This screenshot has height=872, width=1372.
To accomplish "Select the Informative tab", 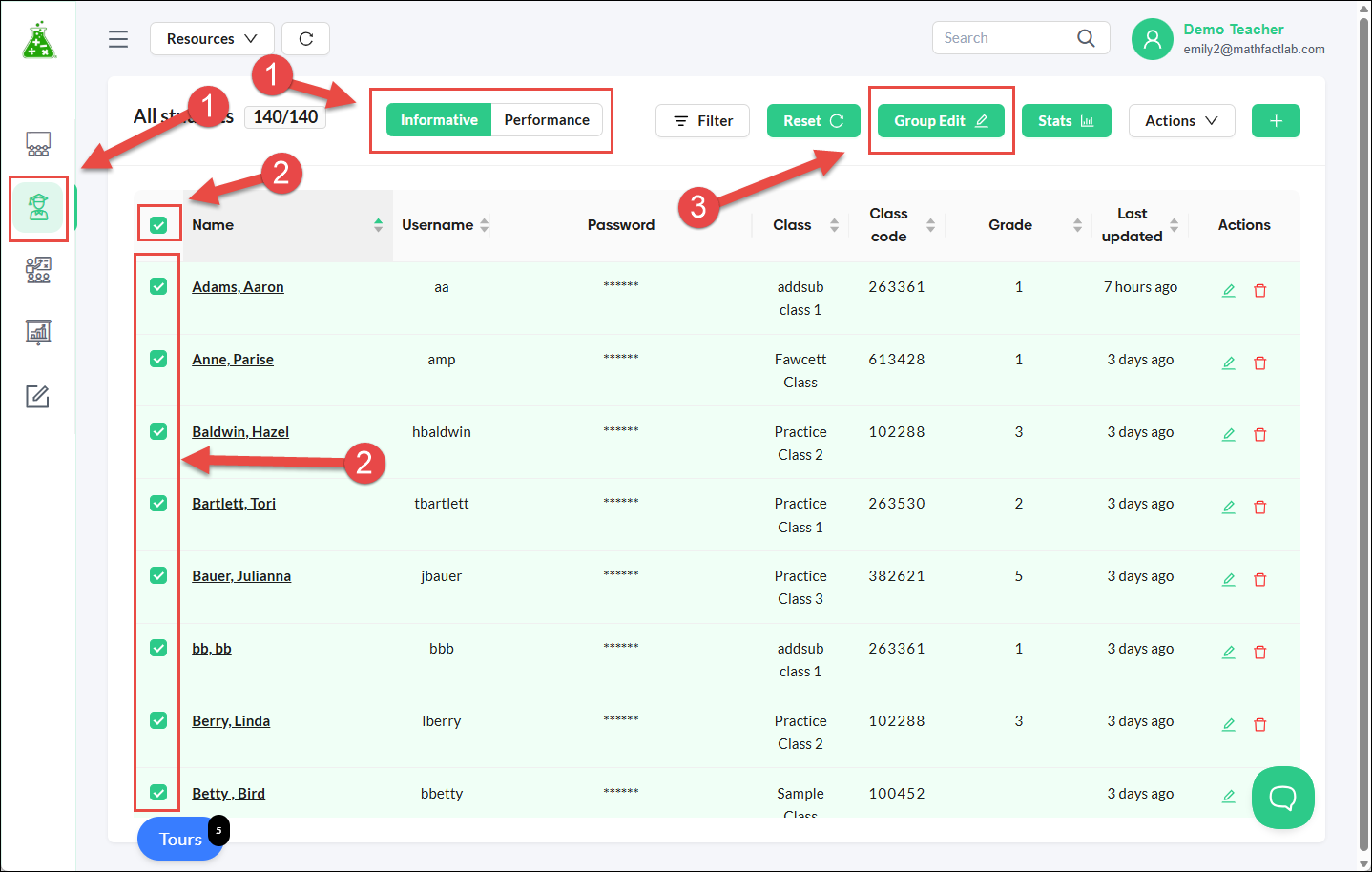I will (439, 120).
